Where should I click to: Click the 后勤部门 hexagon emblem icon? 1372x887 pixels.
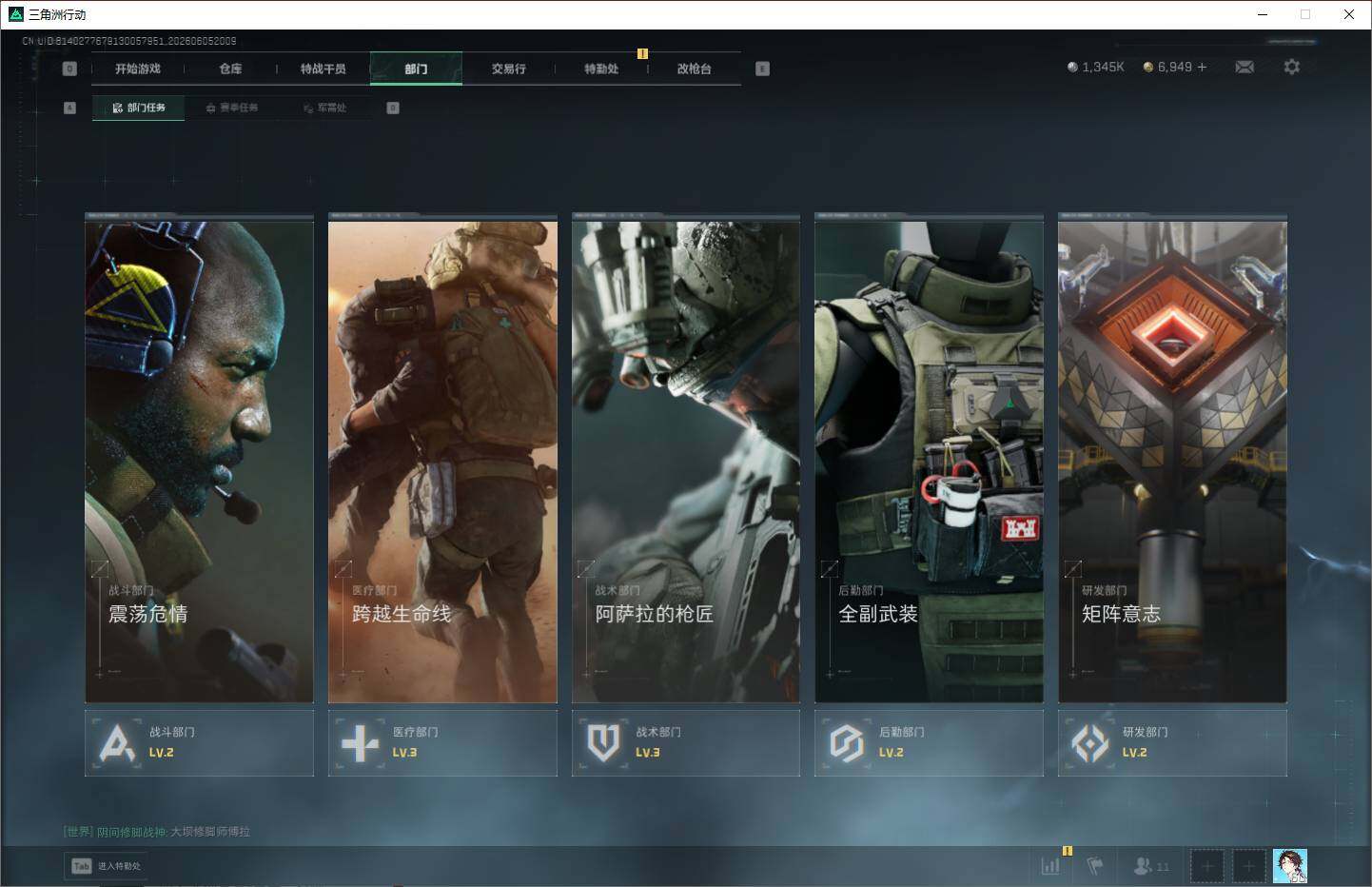(x=847, y=743)
